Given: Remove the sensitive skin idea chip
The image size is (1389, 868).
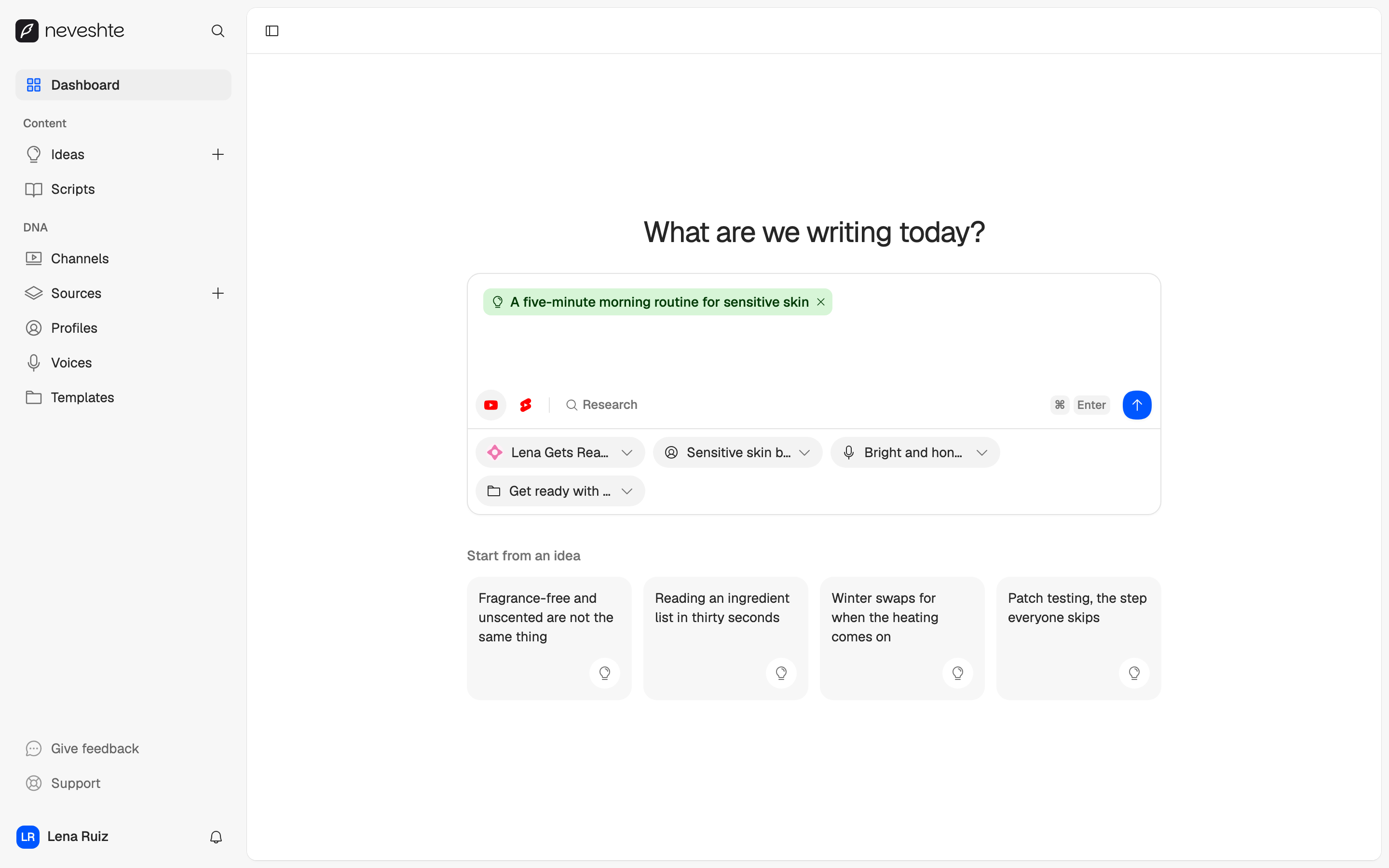Looking at the screenshot, I should (821, 302).
